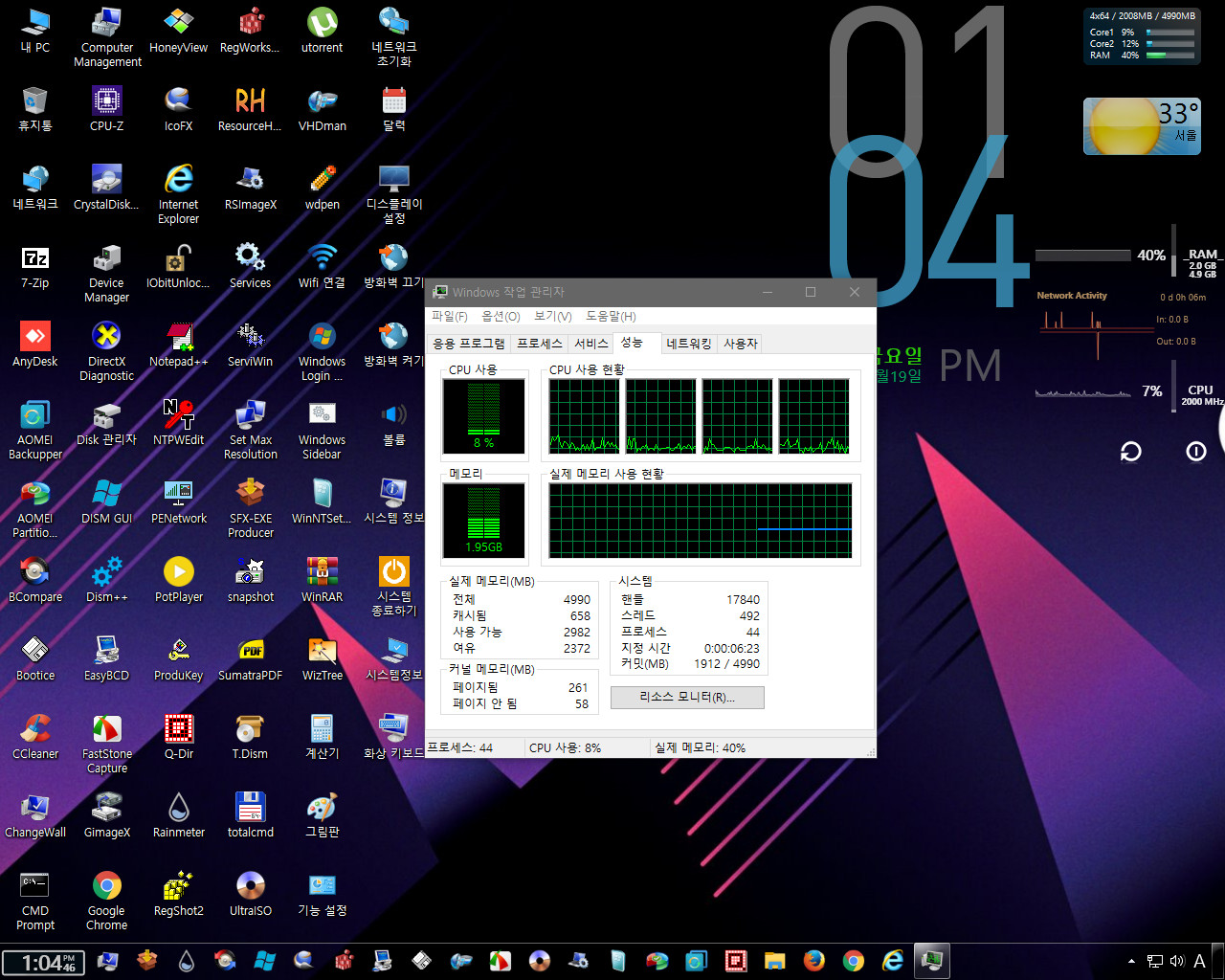Viewport: 1225px width, 980px height.
Task: Click Chrome icon in taskbar
Action: 853,960
